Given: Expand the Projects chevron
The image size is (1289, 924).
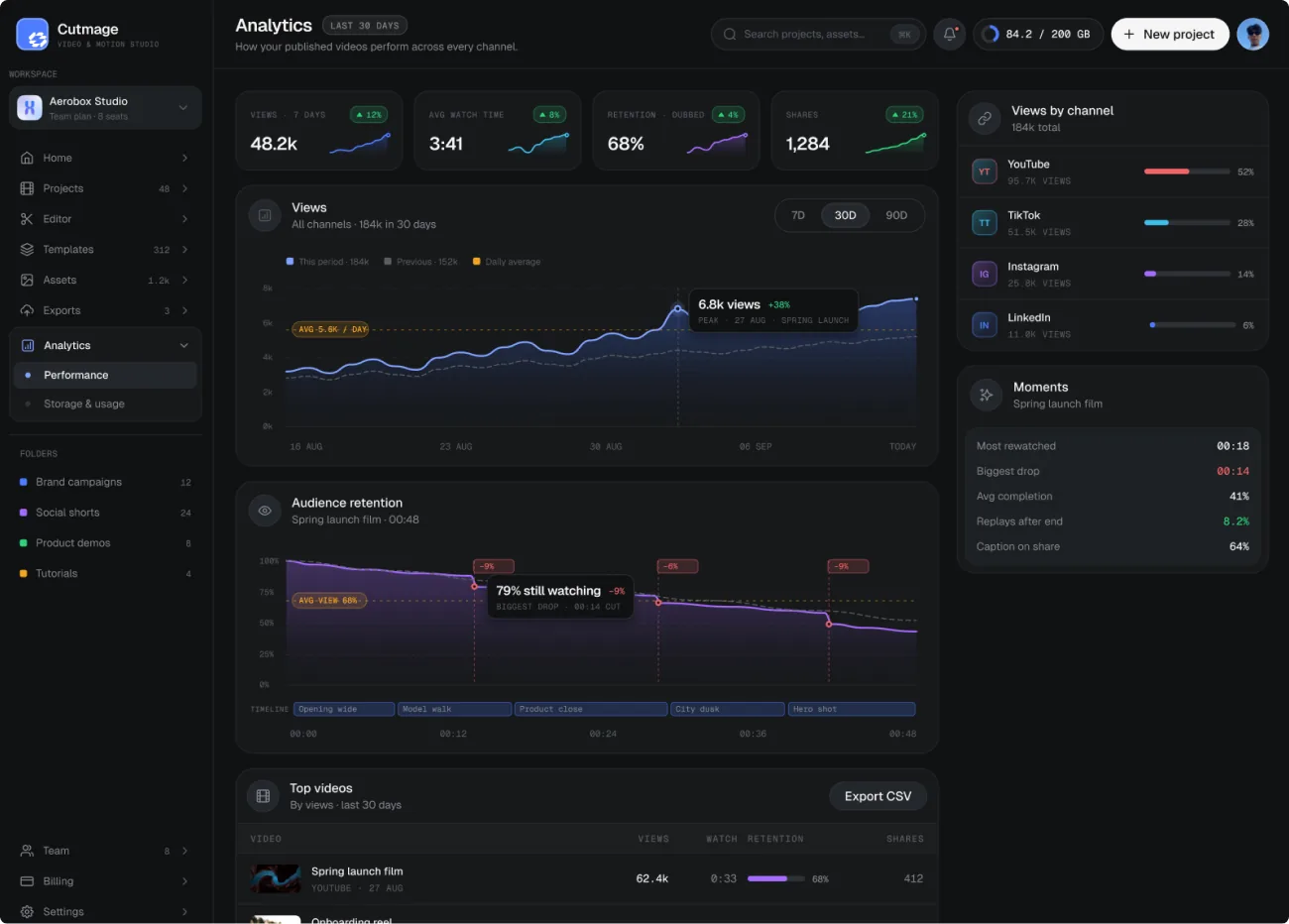Looking at the screenshot, I should (x=185, y=188).
